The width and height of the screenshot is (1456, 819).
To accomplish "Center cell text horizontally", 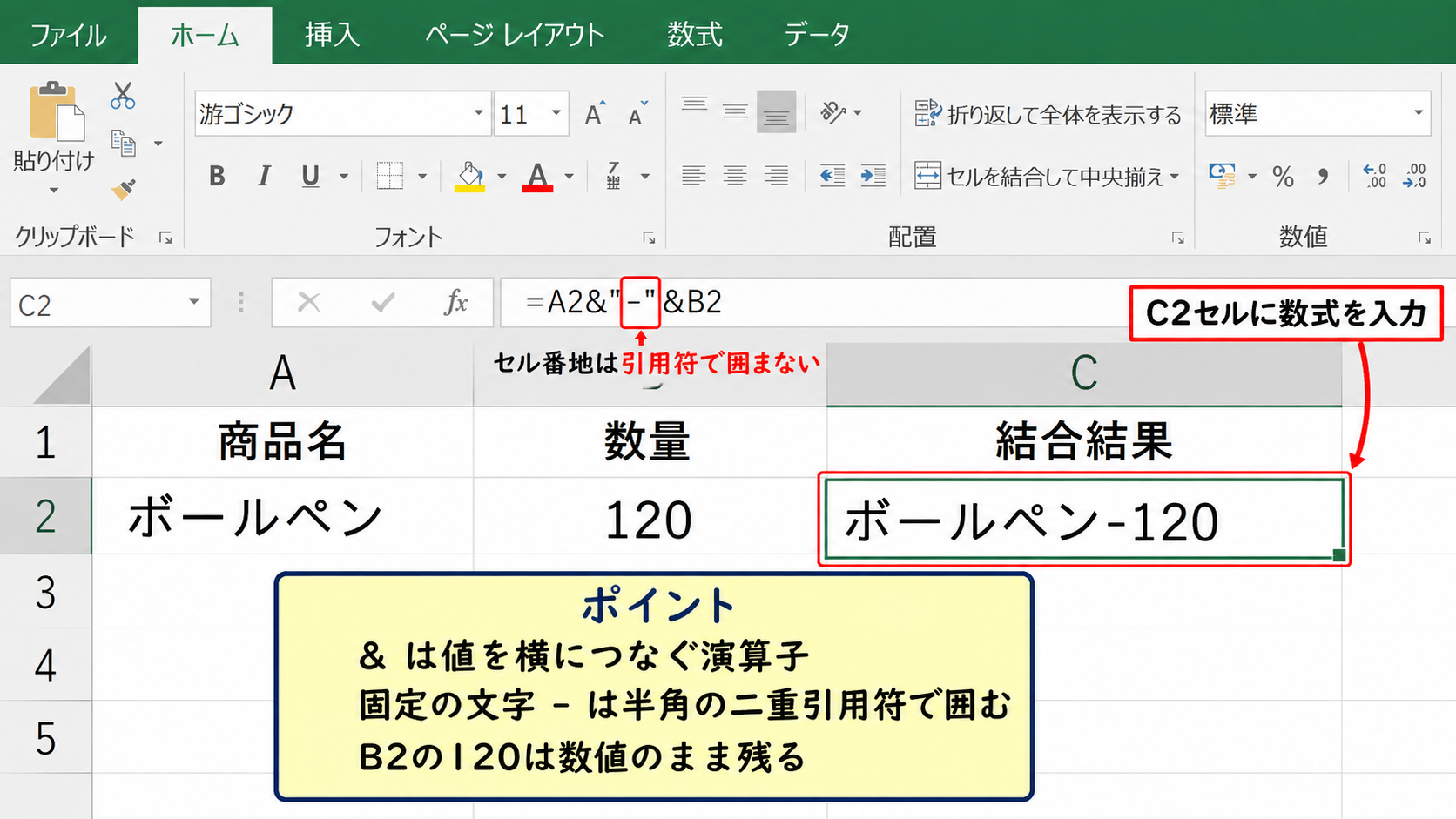I will tap(735, 176).
